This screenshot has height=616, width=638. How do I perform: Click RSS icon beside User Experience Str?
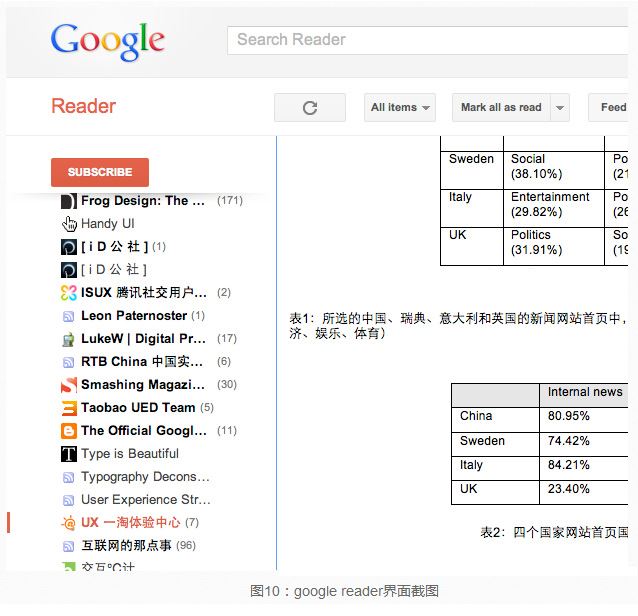click(x=68, y=500)
